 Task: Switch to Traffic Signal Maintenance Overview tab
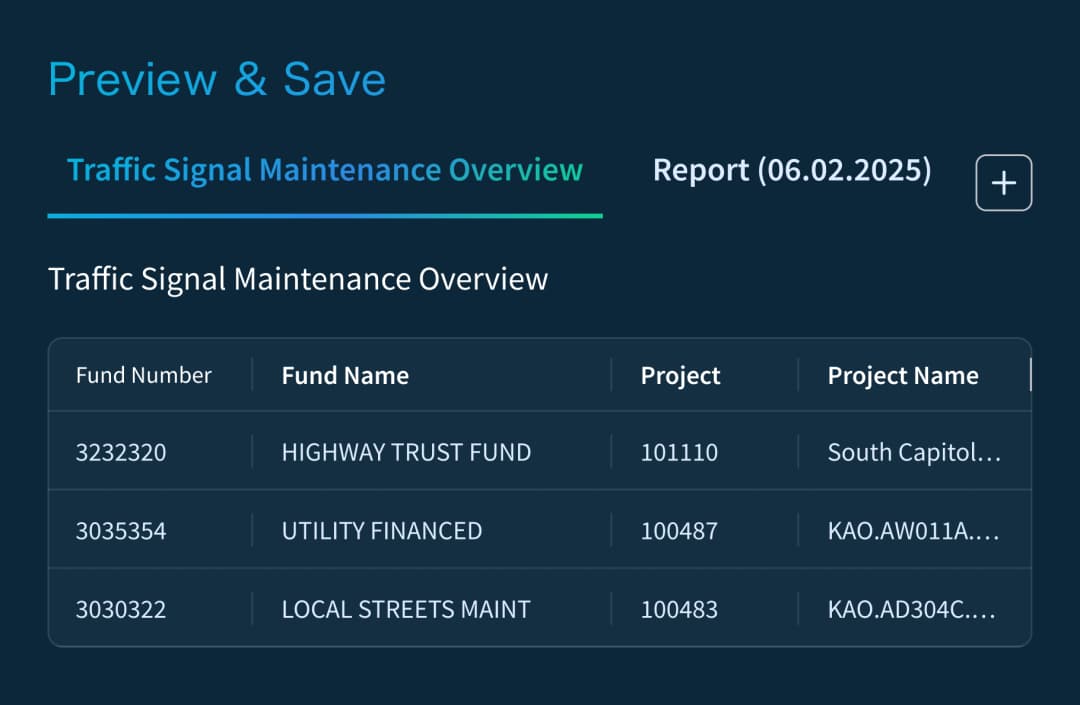(x=324, y=170)
